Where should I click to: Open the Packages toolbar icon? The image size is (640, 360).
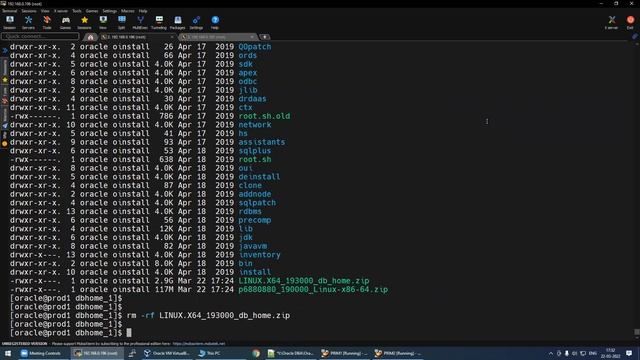178,22
